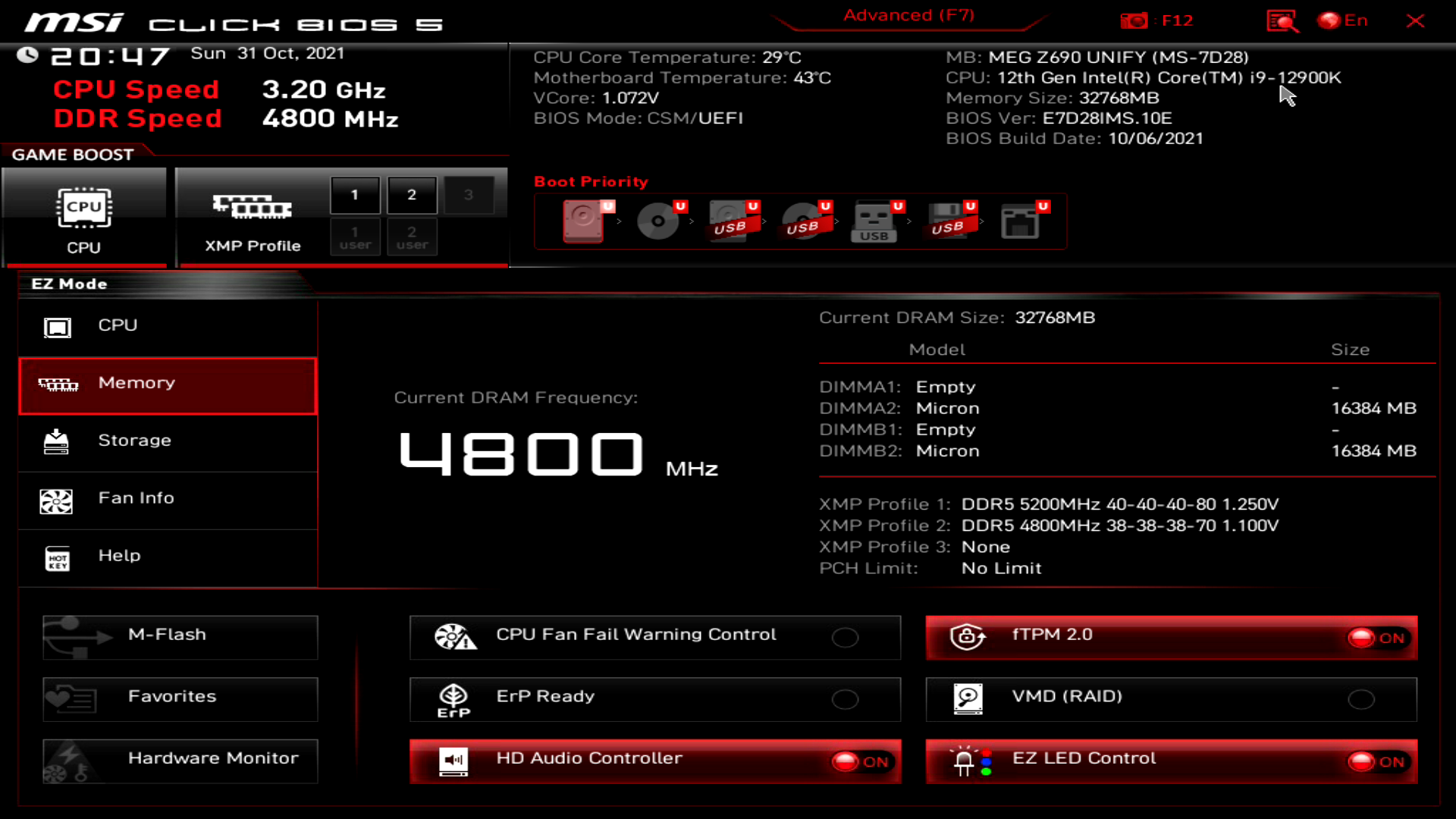Viewport: 1456px width, 819px height.
Task: Enable ErP Ready switch
Action: [x=845, y=699]
